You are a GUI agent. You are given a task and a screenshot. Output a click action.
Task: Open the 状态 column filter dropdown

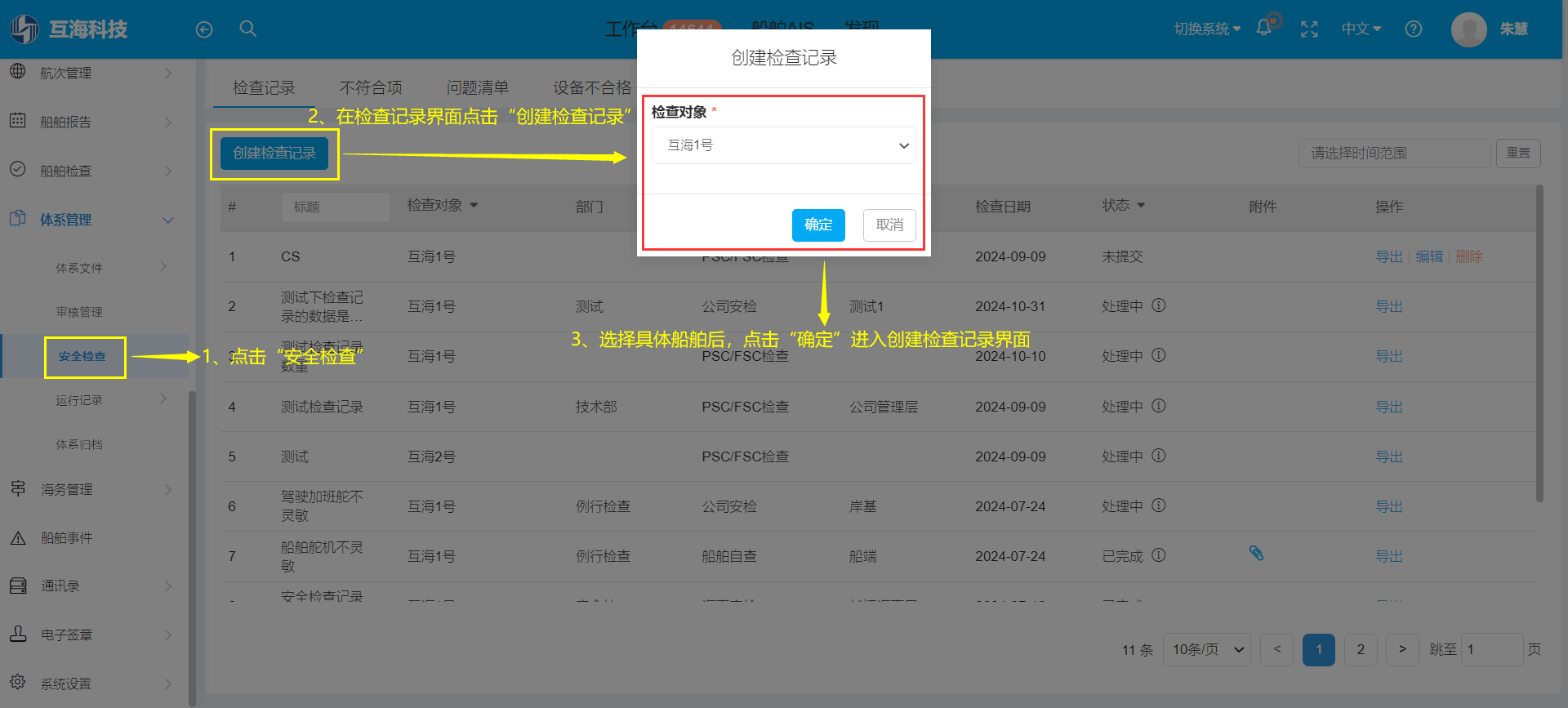point(1141,205)
